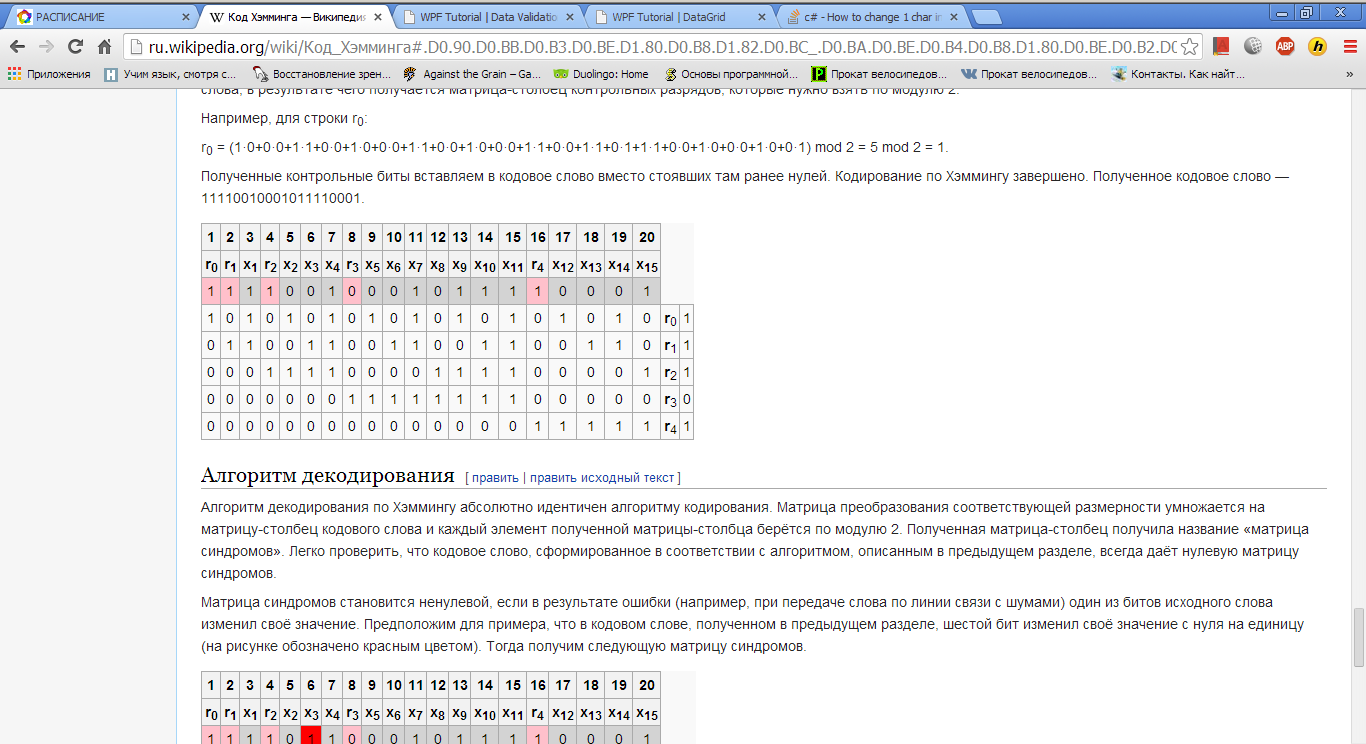
Task: Open the Chrome main menu
Action: (1348, 46)
